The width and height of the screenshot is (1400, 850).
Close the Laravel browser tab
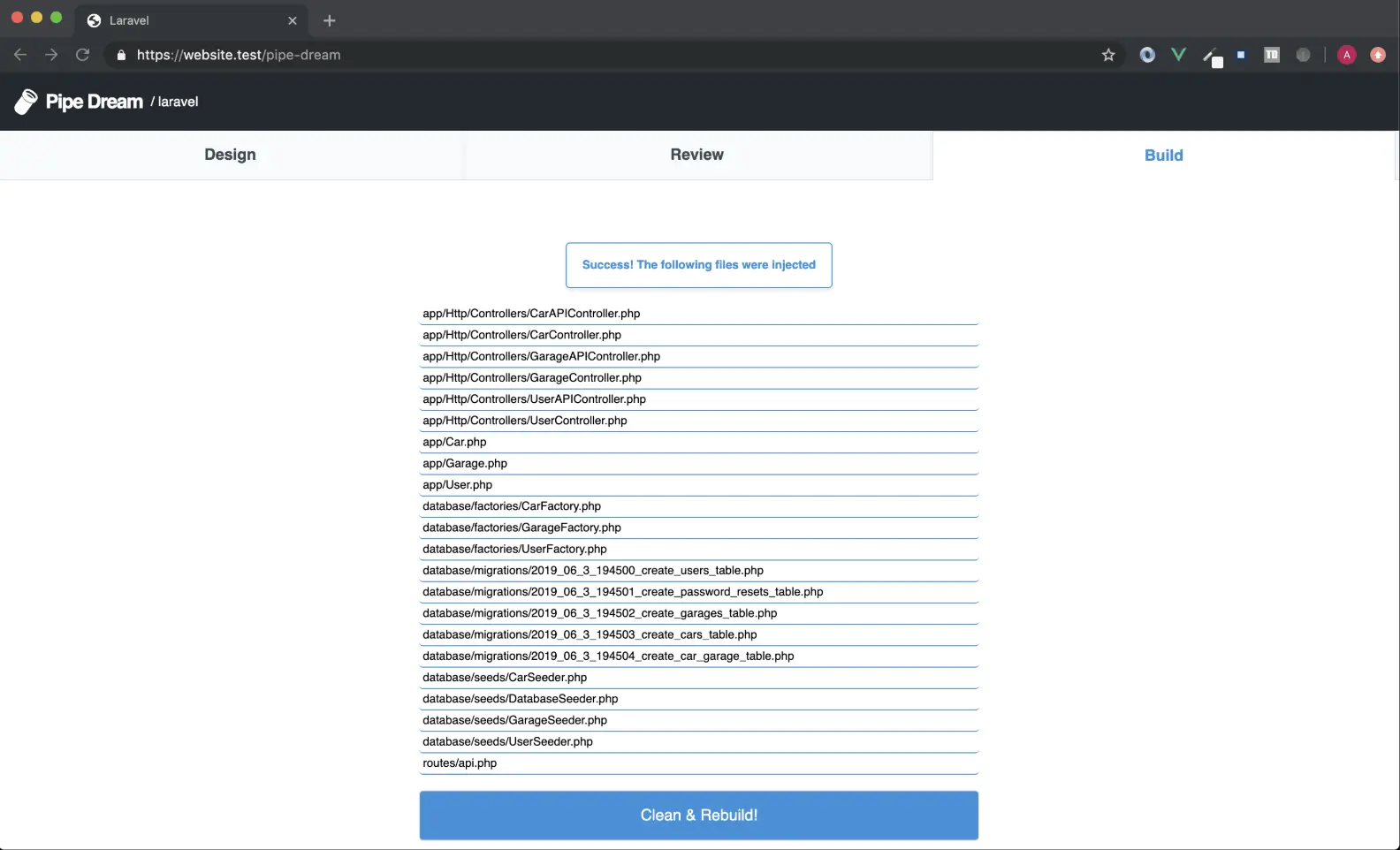[x=293, y=20]
